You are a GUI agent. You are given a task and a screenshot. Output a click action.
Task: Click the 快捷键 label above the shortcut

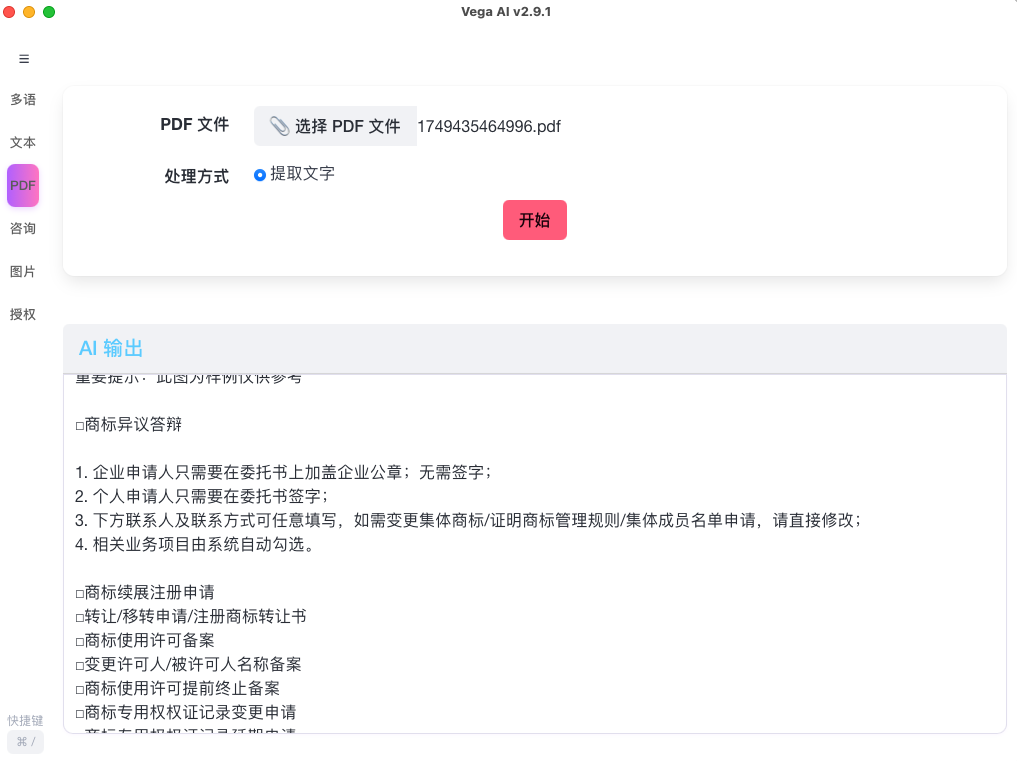pos(24,720)
